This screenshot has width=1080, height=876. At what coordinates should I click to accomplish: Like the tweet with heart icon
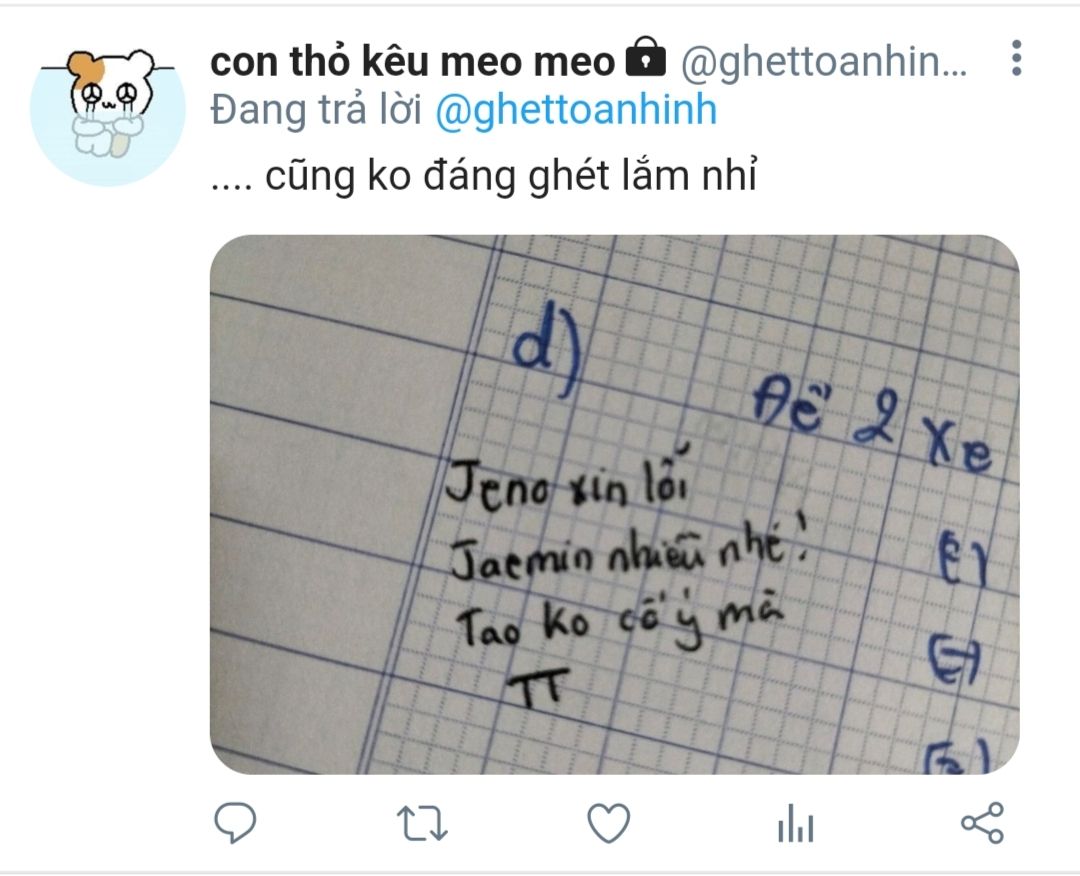click(608, 823)
